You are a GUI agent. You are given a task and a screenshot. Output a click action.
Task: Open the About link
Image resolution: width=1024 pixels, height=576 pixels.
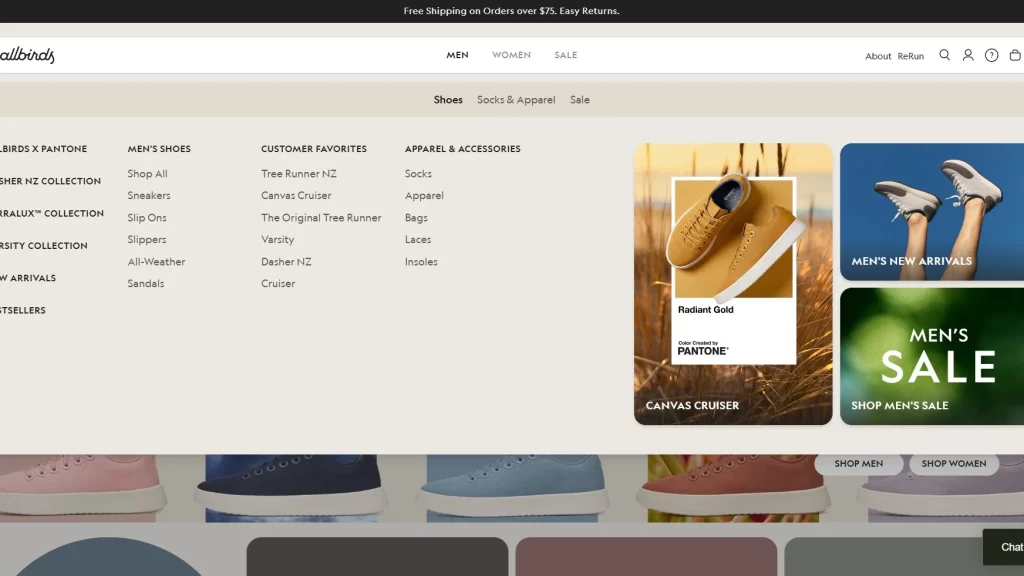click(x=878, y=56)
